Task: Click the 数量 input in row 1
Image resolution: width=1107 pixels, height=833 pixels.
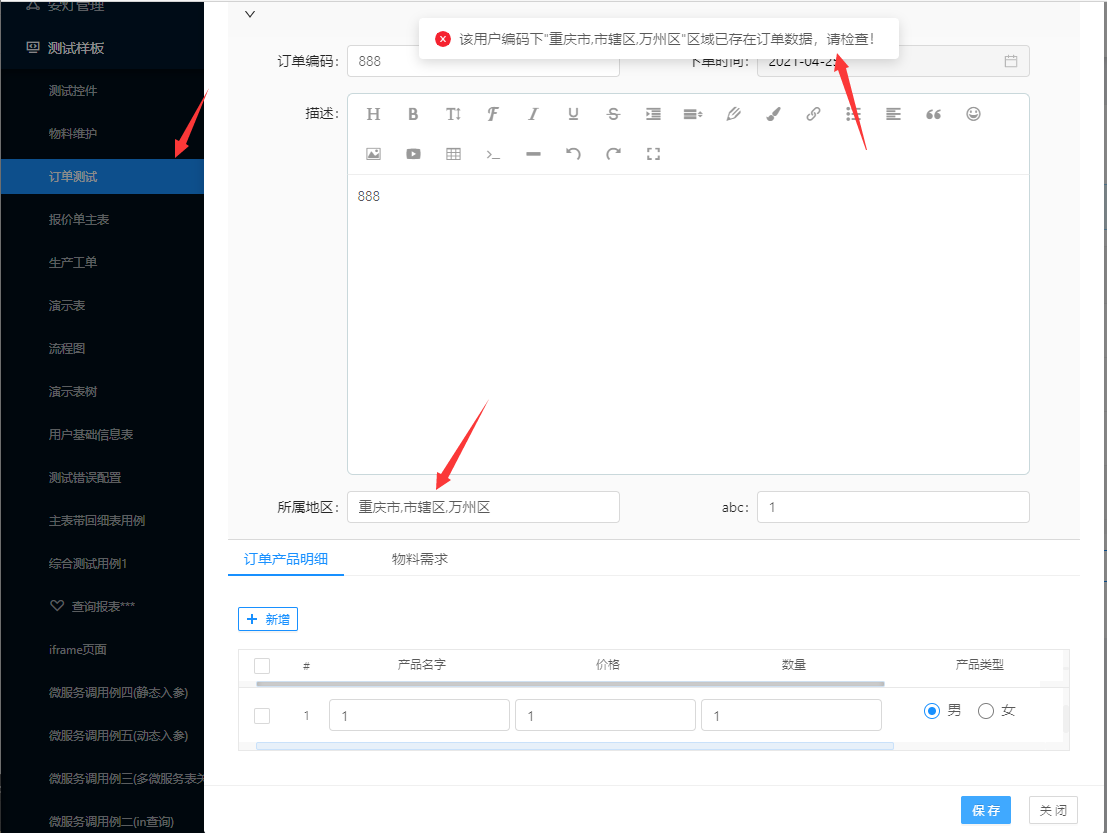Action: [791, 715]
